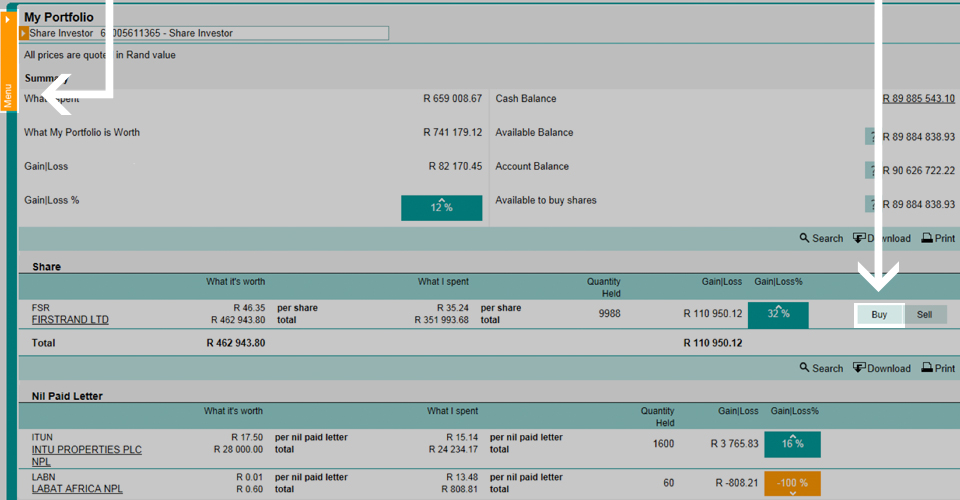Screen dimensions: 960x500
Task: Click the orange -100% loss badge
Action: click(792, 483)
